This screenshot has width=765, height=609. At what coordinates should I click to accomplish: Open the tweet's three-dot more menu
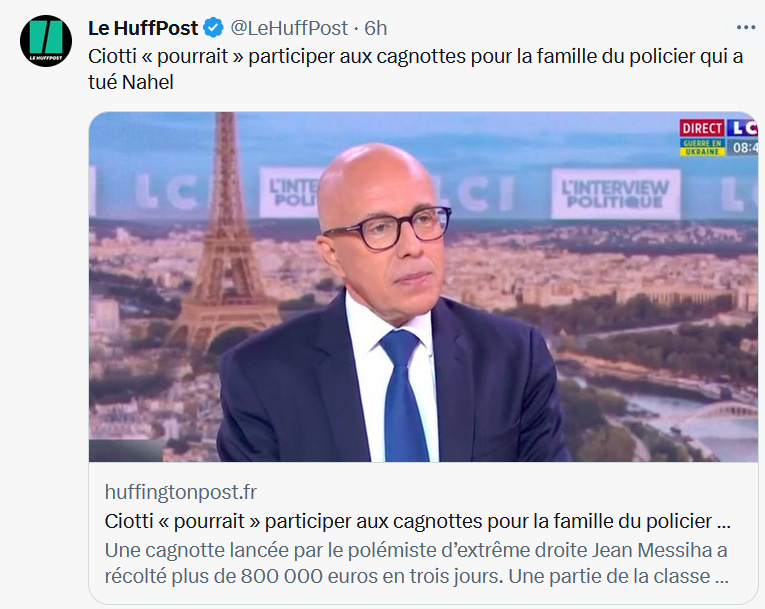[745, 27]
